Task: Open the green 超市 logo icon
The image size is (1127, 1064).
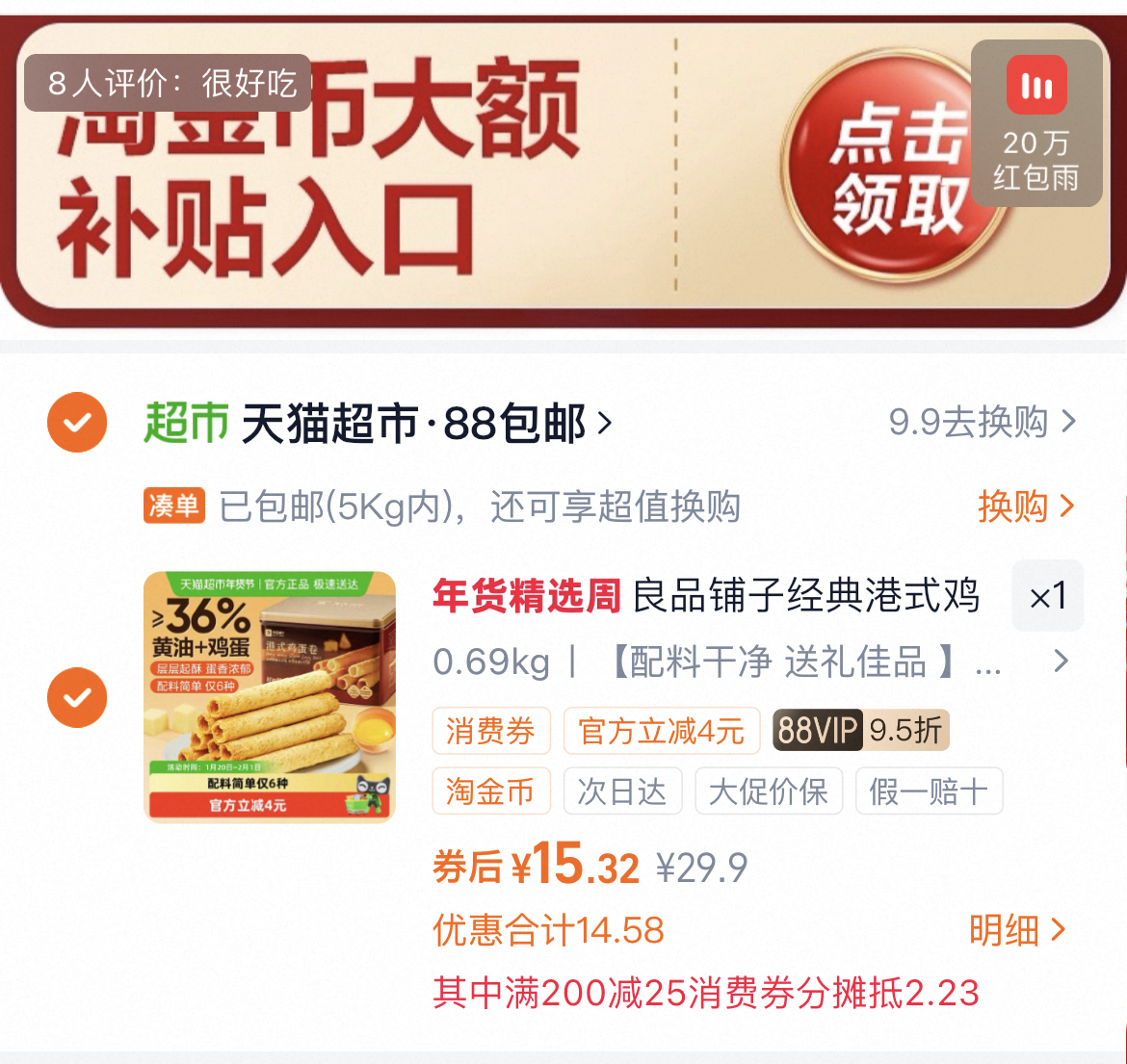Action: 186,422
